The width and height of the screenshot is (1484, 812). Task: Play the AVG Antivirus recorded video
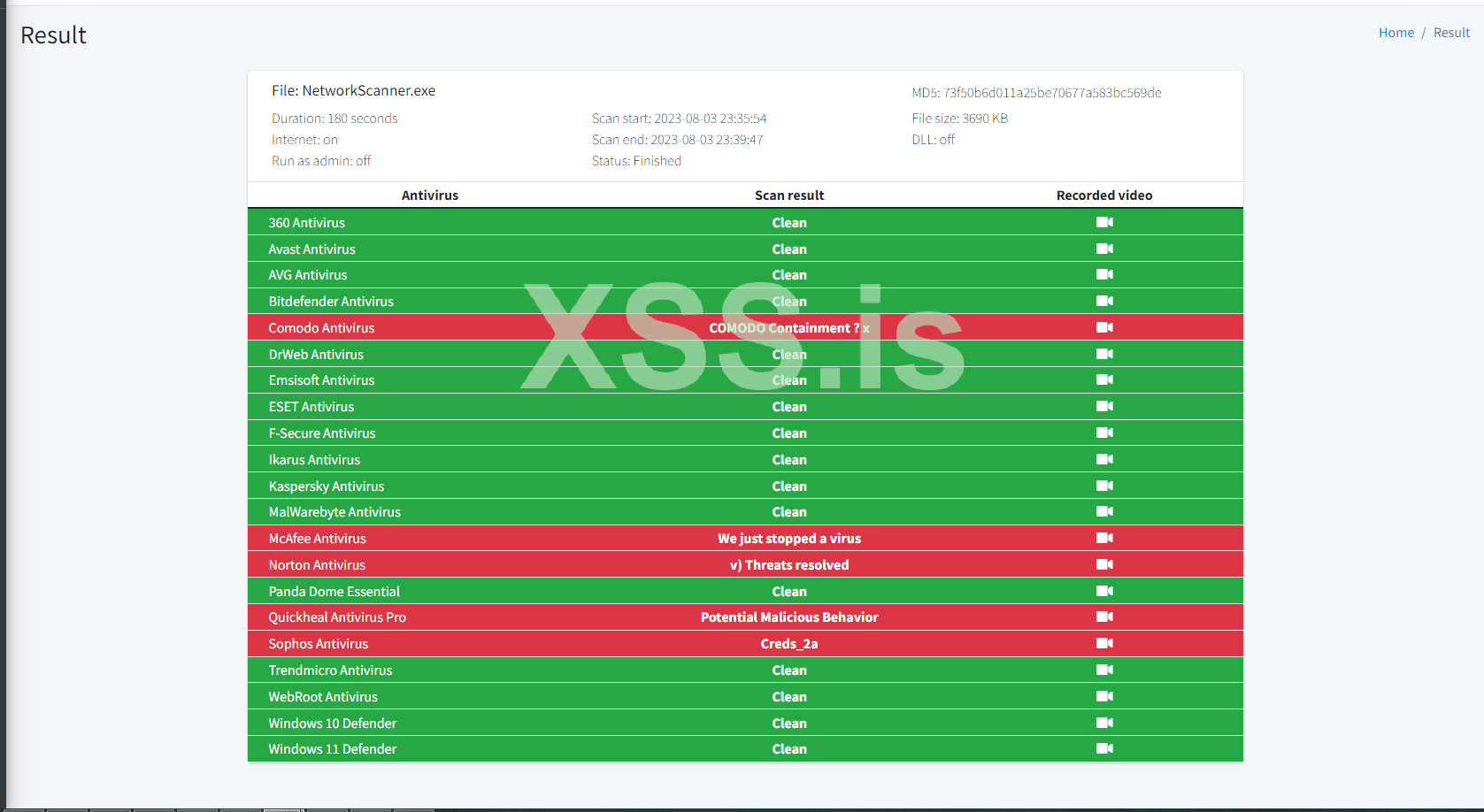pos(1104,274)
